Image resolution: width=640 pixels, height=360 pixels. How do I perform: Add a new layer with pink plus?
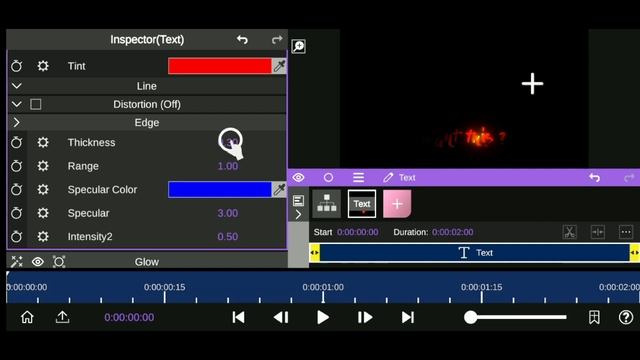click(x=397, y=204)
